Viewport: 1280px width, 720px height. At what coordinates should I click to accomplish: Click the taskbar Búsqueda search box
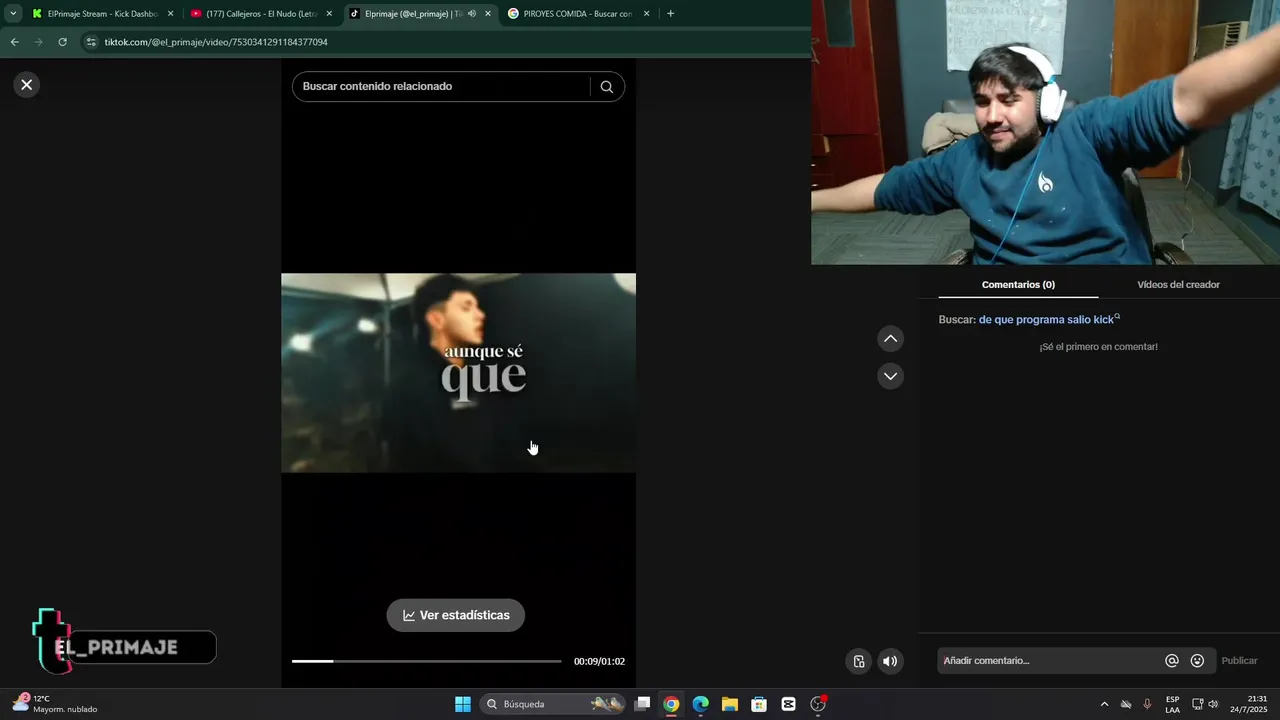click(551, 704)
